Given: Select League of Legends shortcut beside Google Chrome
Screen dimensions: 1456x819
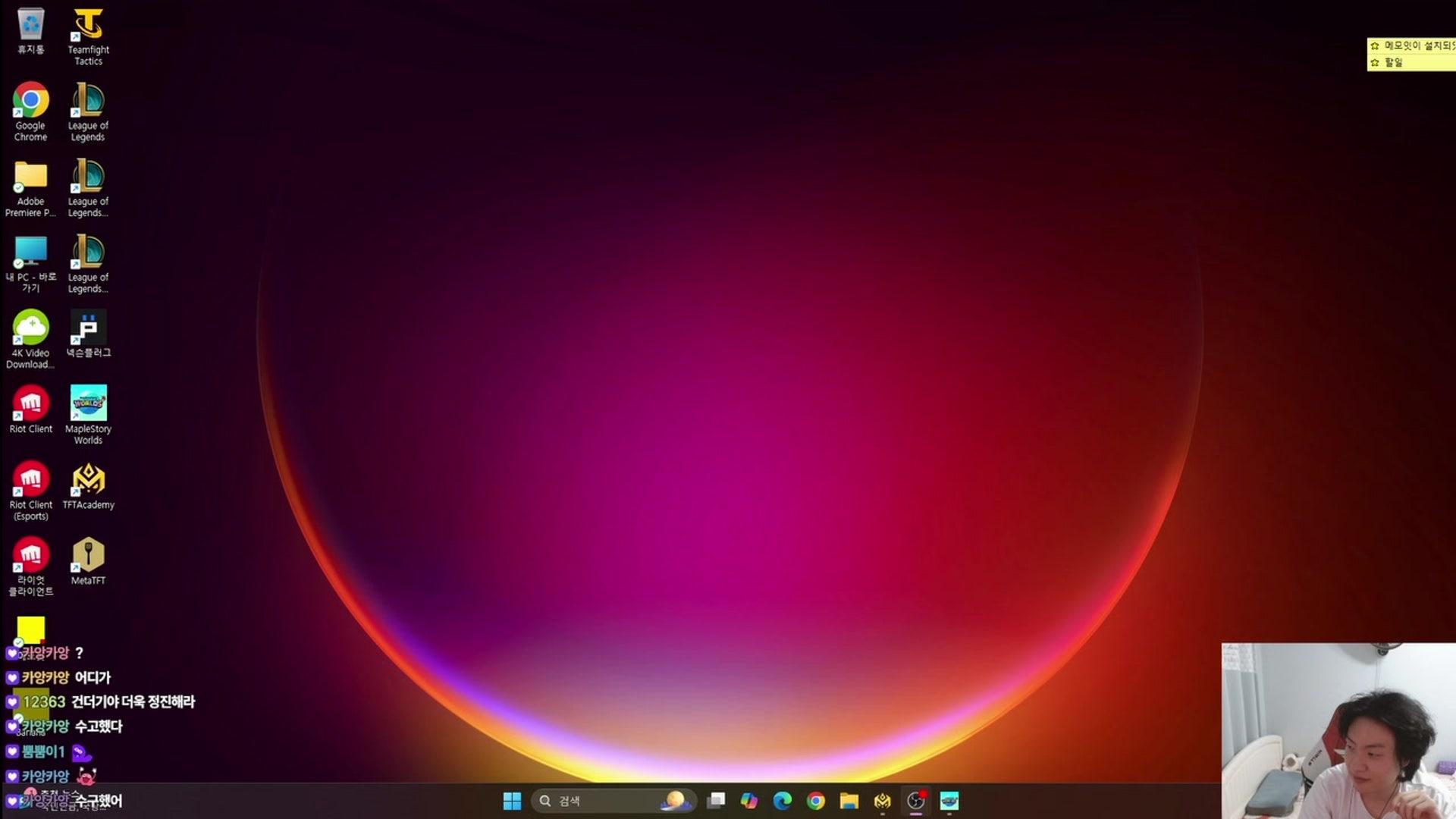Looking at the screenshot, I should coord(88,112).
